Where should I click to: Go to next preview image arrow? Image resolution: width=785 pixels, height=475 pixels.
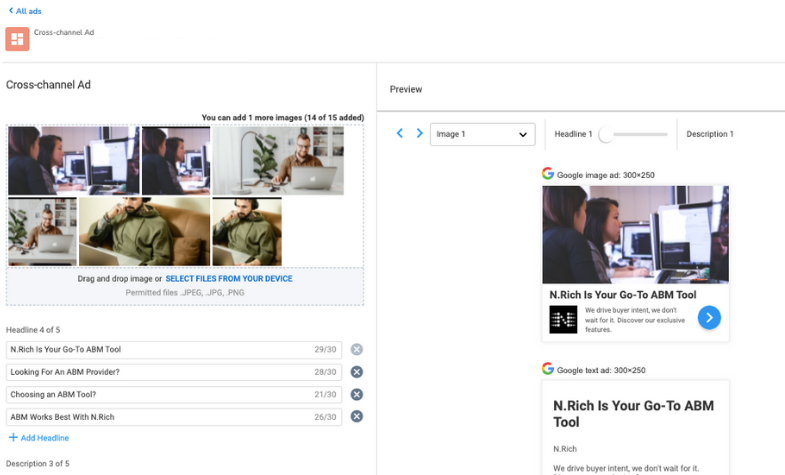tap(419, 133)
